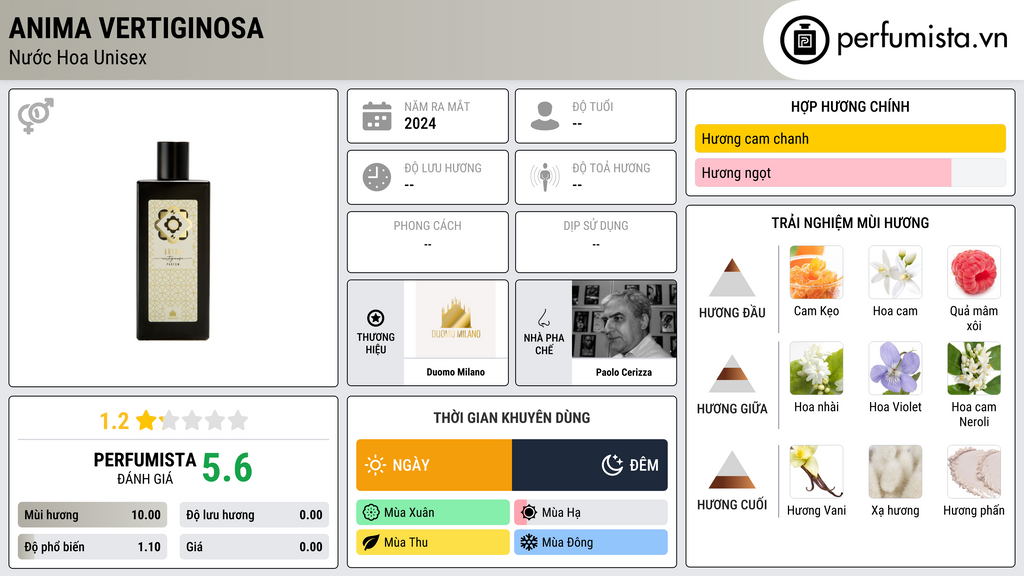Click the person icon beside Độ Tuổi
The image size is (1024, 576).
[545, 116]
